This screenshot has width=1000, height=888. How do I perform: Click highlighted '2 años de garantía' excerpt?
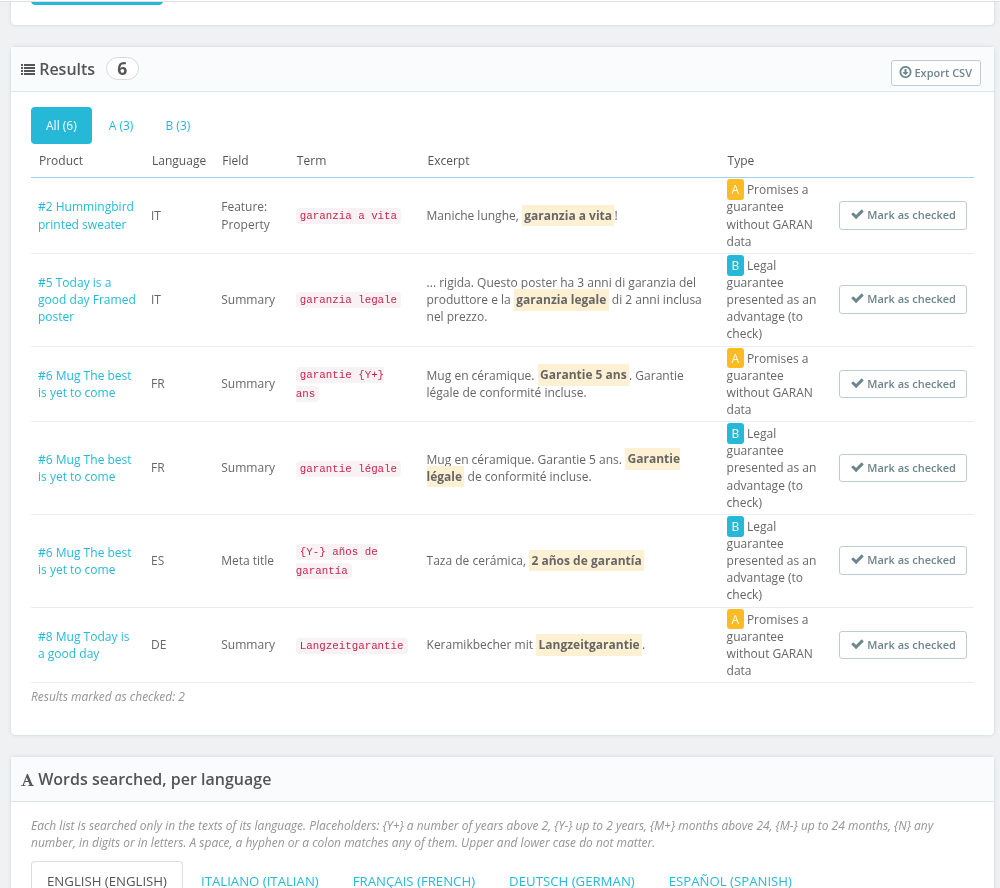point(586,561)
